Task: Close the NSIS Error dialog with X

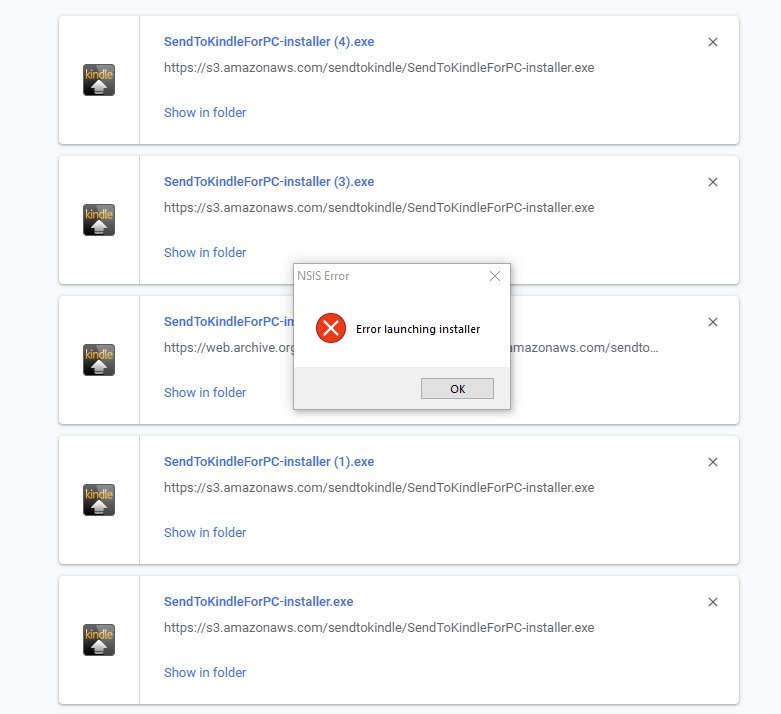Action: coord(495,276)
